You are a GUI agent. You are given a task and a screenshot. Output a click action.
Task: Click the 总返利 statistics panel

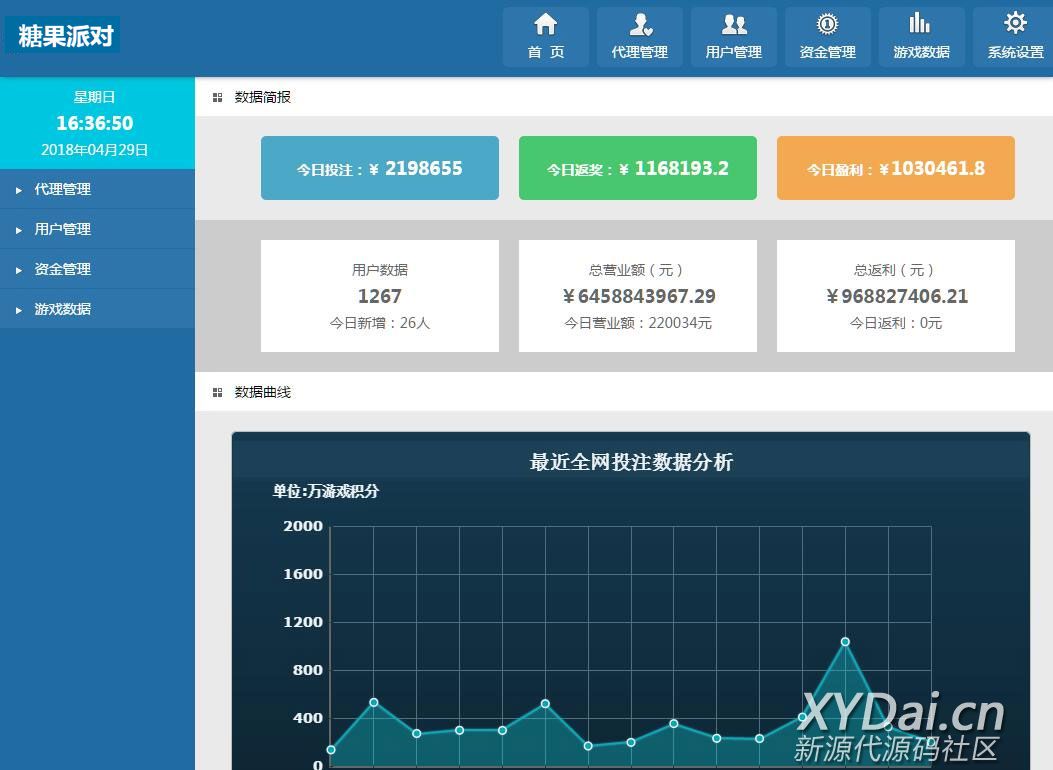[x=896, y=296]
